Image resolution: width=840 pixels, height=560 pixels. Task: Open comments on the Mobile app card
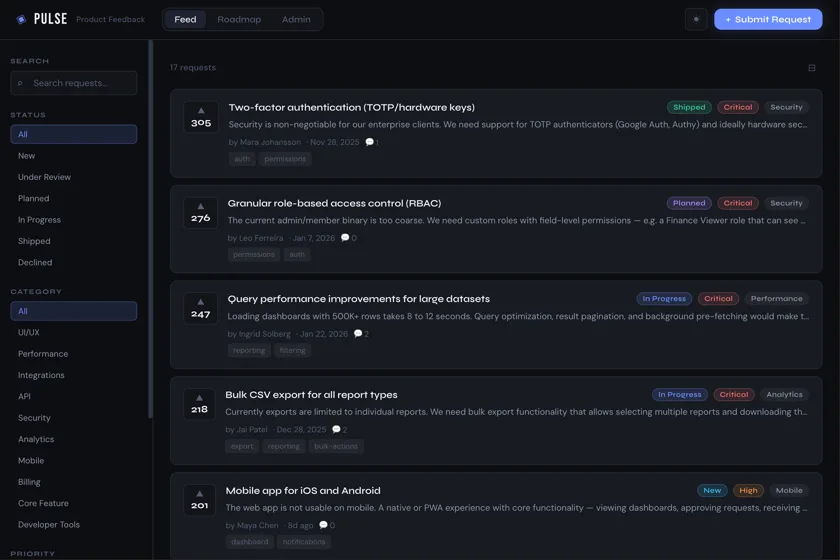[x=327, y=525]
